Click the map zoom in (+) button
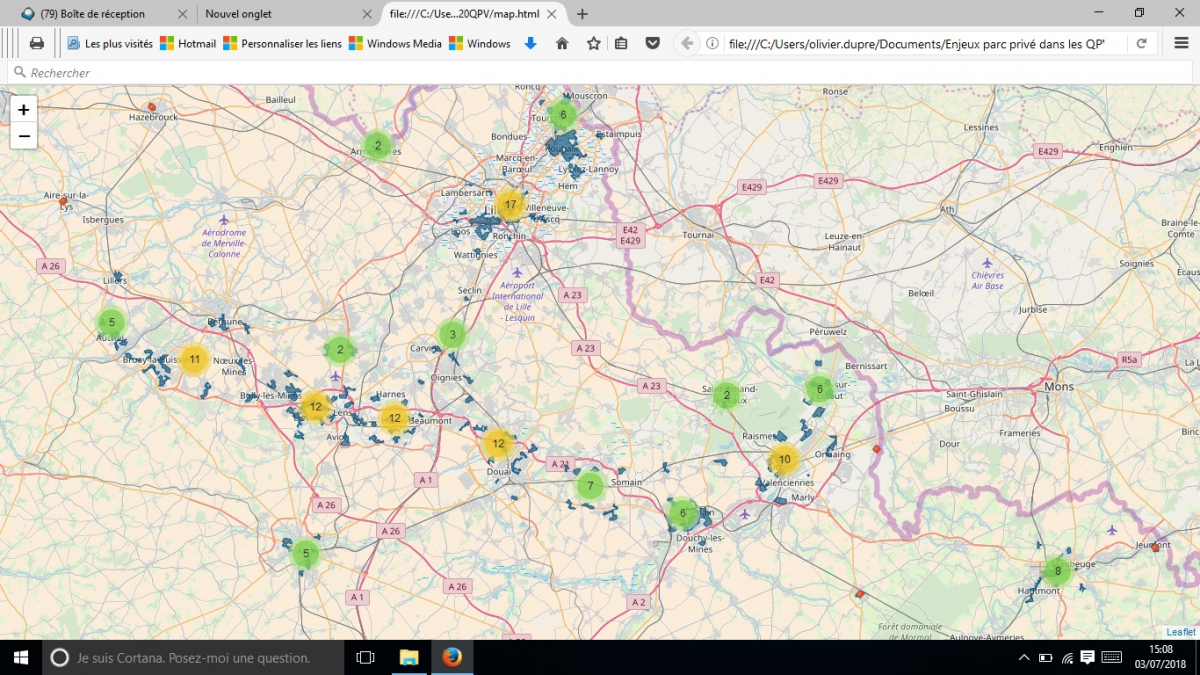This screenshot has height=675, width=1200. (x=24, y=110)
